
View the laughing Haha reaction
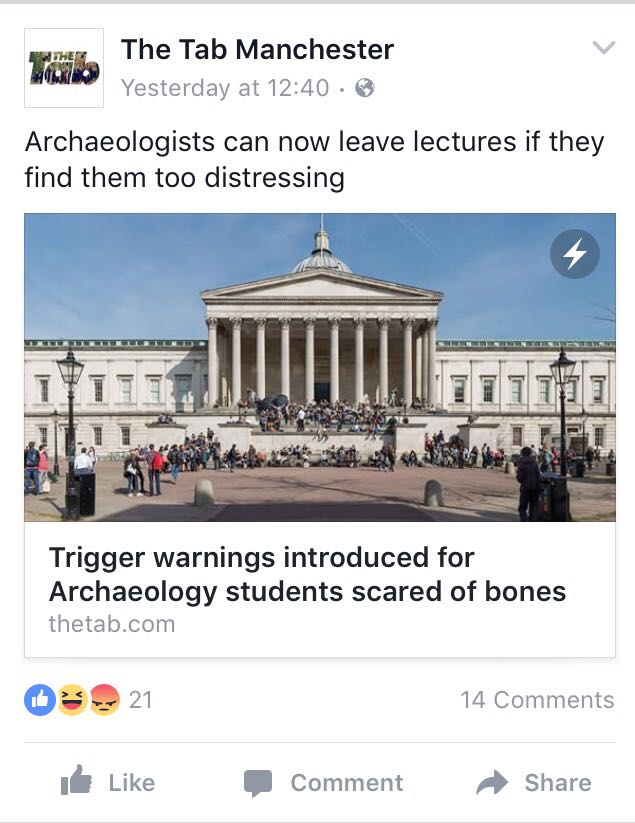tap(72, 700)
